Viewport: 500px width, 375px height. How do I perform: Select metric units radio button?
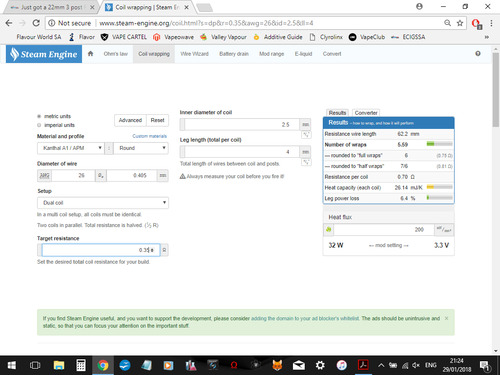39,116
